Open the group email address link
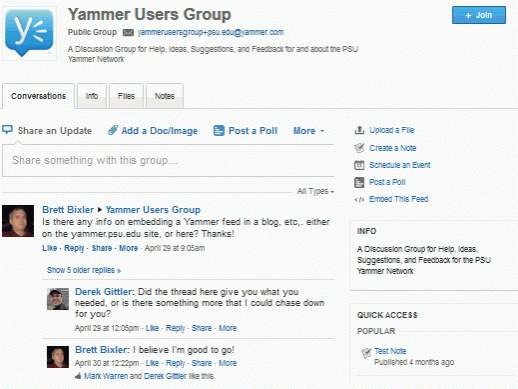This screenshot has width=518, height=389. pyautogui.click(x=211, y=32)
